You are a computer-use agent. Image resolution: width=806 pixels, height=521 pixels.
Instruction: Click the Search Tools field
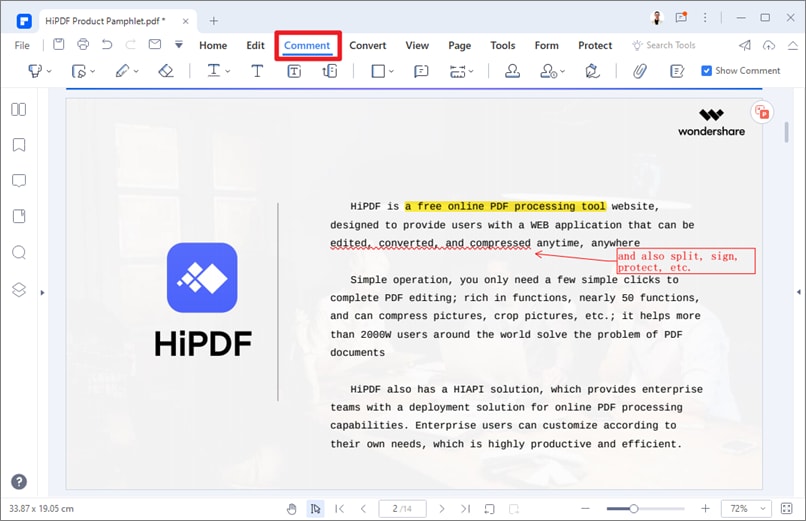664,45
